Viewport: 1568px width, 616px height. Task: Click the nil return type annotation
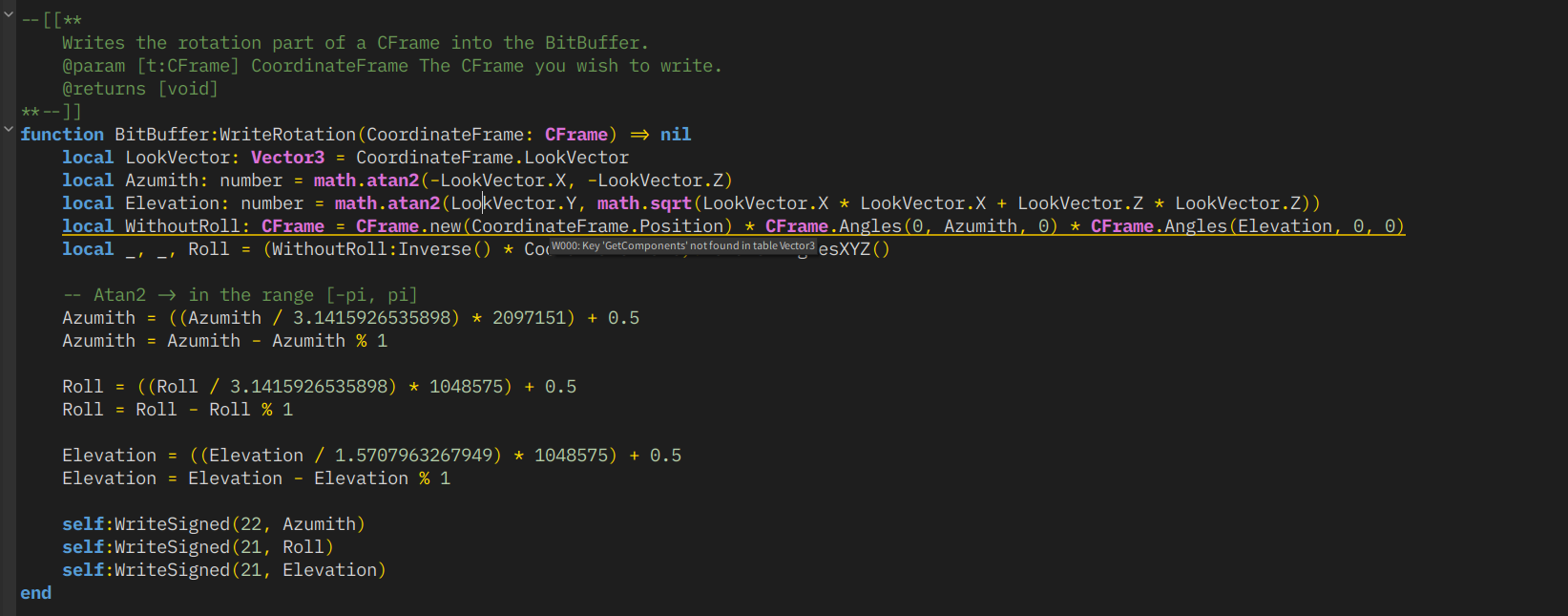676,135
